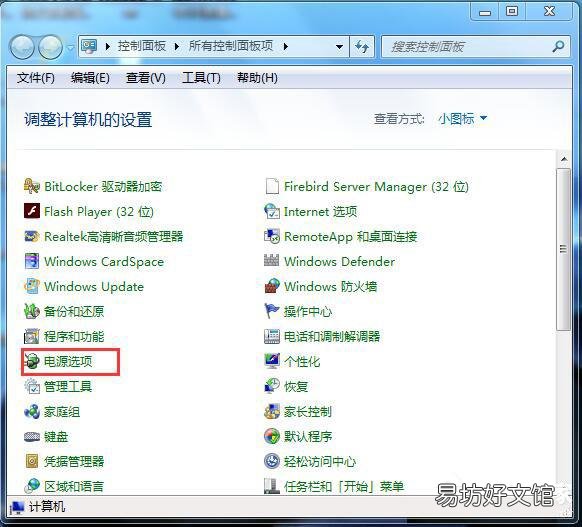The image size is (582, 527).
Task: Click the 管理工具 icon
Action: 32,386
